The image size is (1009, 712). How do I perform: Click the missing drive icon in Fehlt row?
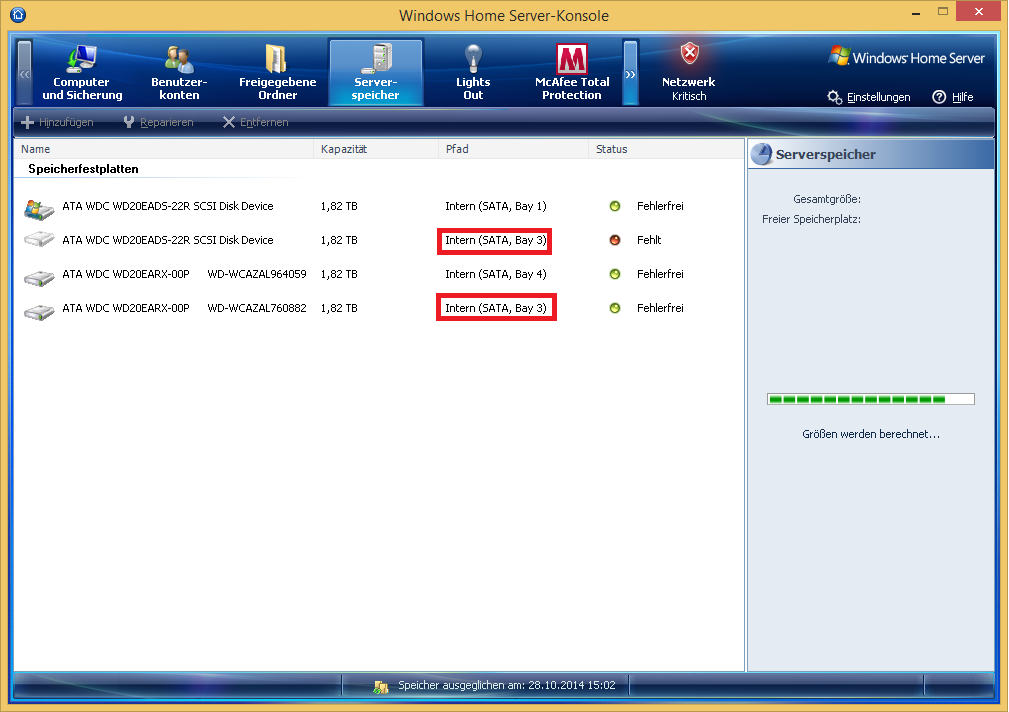(39, 240)
